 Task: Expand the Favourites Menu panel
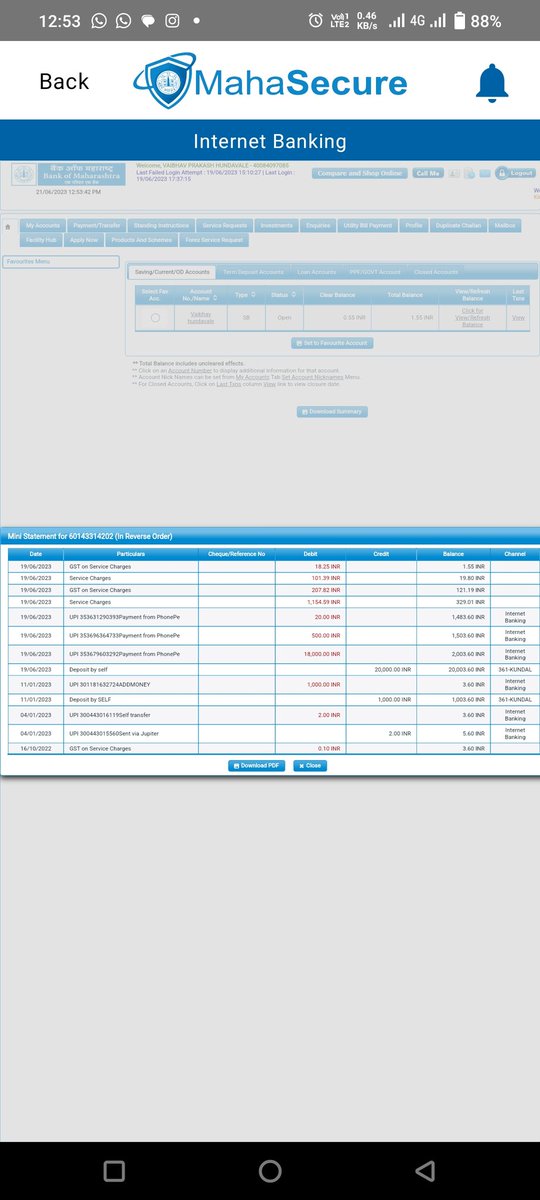coord(60,262)
